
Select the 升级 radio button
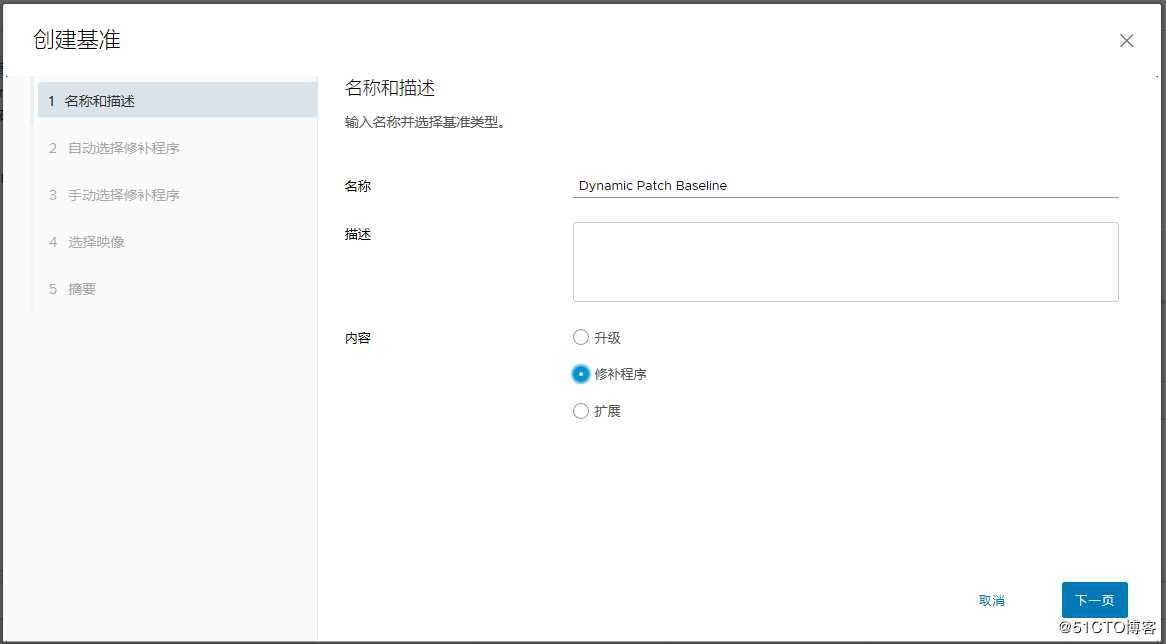(581, 337)
